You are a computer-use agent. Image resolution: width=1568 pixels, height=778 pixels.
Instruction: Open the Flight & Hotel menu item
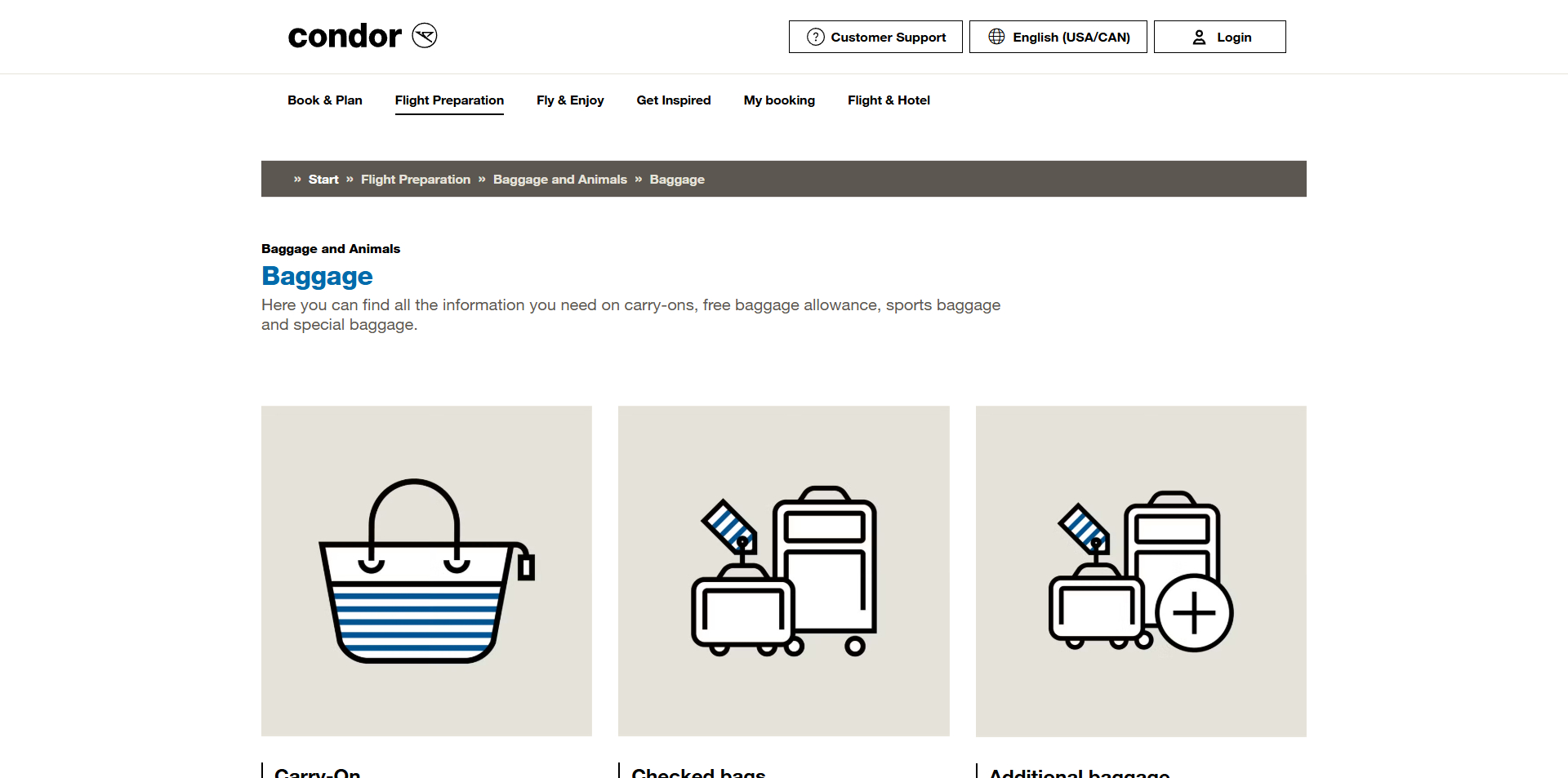889,100
